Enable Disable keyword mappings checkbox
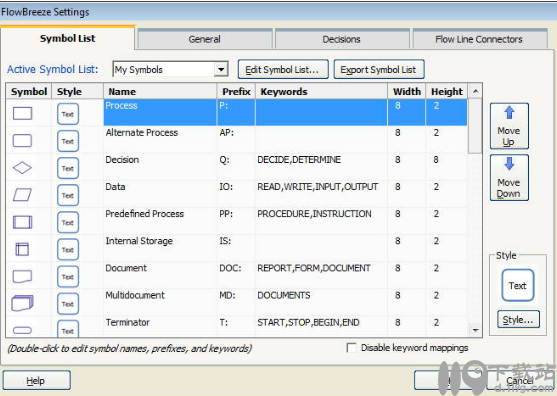Image resolution: width=557 pixels, height=396 pixels. pyautogui.click(x=351, y=347)
